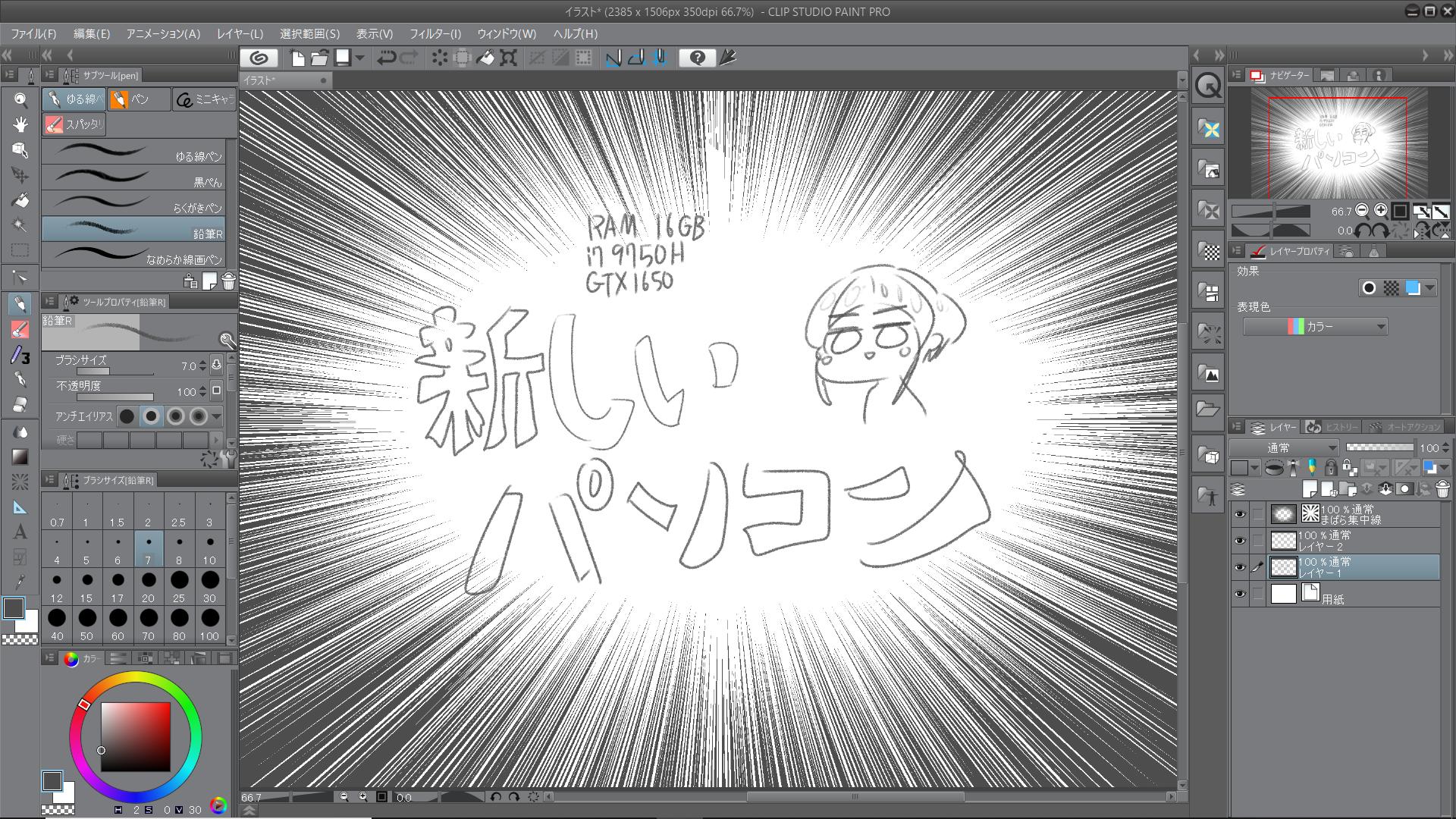Switch to the ペン sub tool tab
The image size is (1456, 819).
[139, 99]
